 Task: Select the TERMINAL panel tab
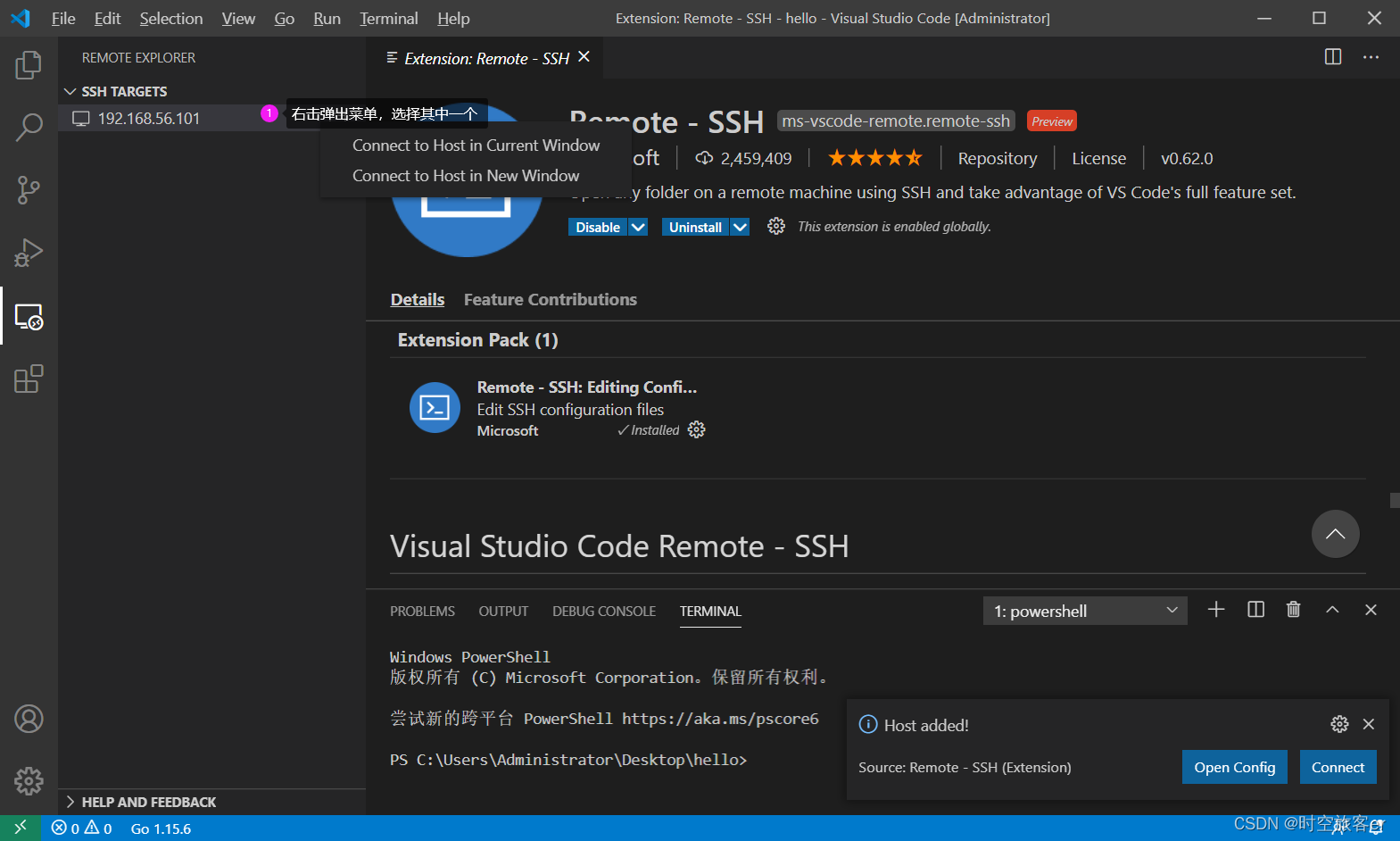point(710,611)
